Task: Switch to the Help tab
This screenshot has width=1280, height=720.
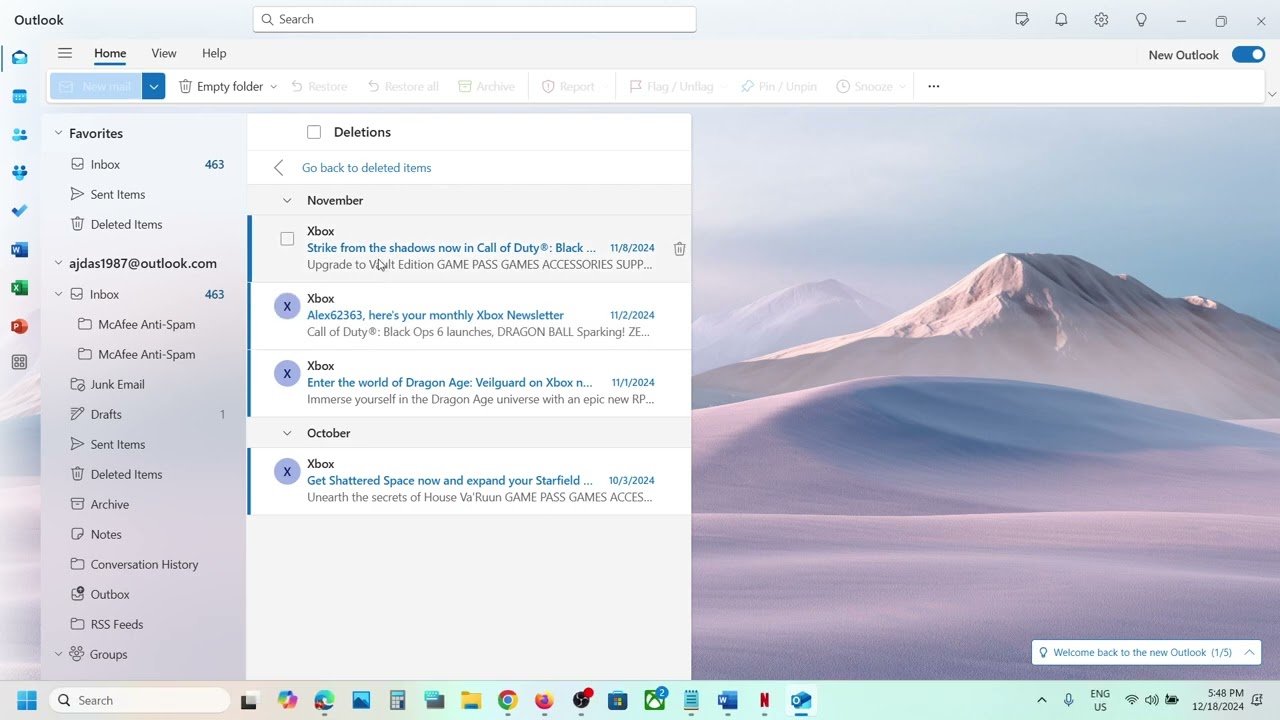Action: point(214,53)
